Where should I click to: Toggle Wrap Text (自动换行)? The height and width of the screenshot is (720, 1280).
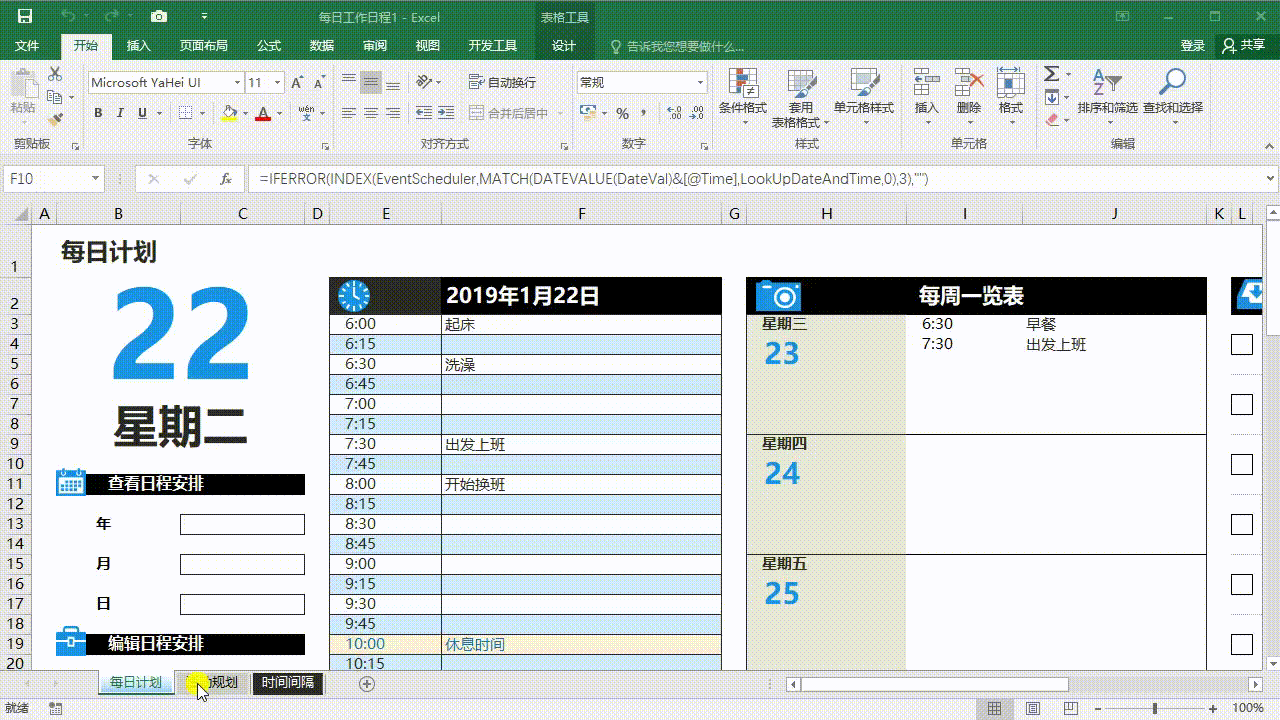pos(503,82)
